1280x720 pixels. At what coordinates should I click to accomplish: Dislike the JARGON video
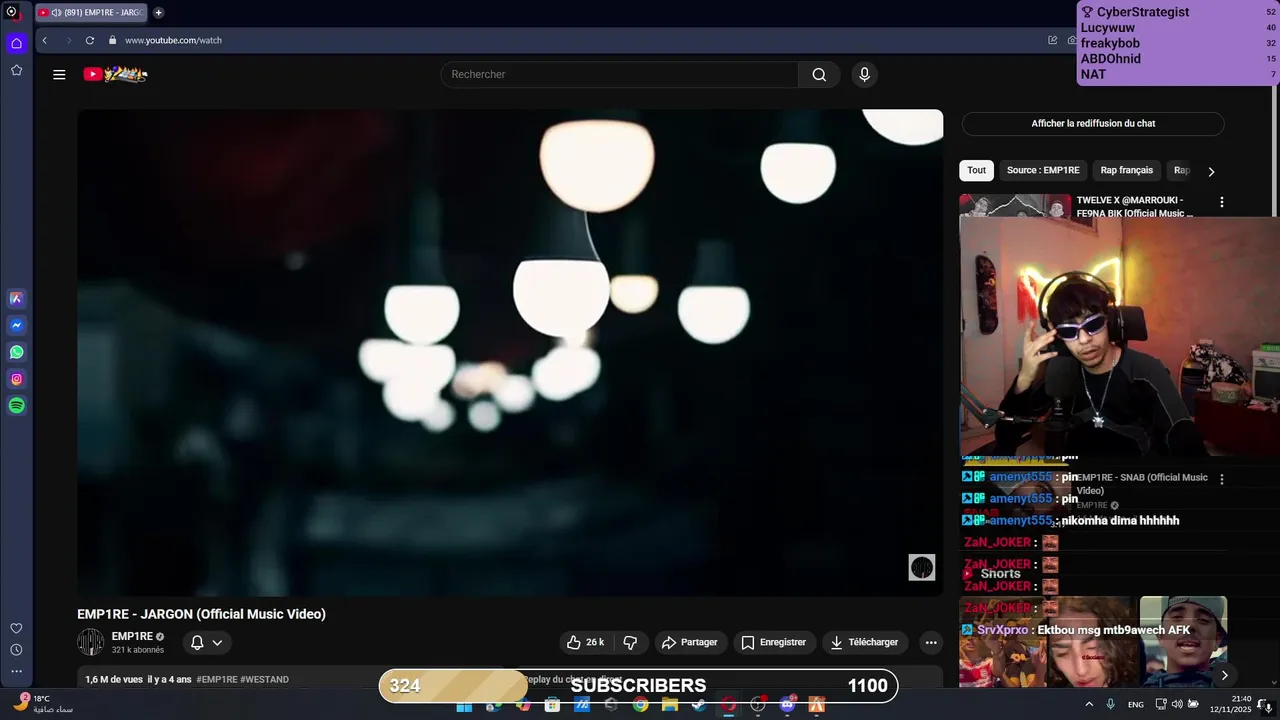tap(630, 642)
